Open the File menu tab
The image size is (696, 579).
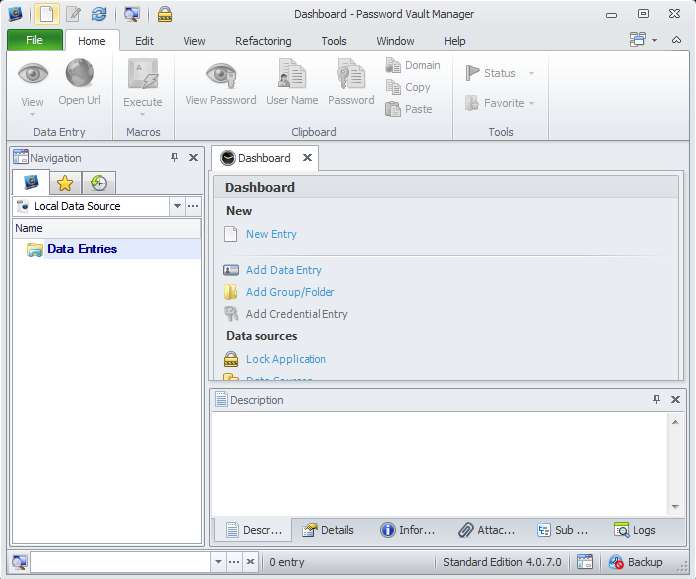[x=35, y=41]
